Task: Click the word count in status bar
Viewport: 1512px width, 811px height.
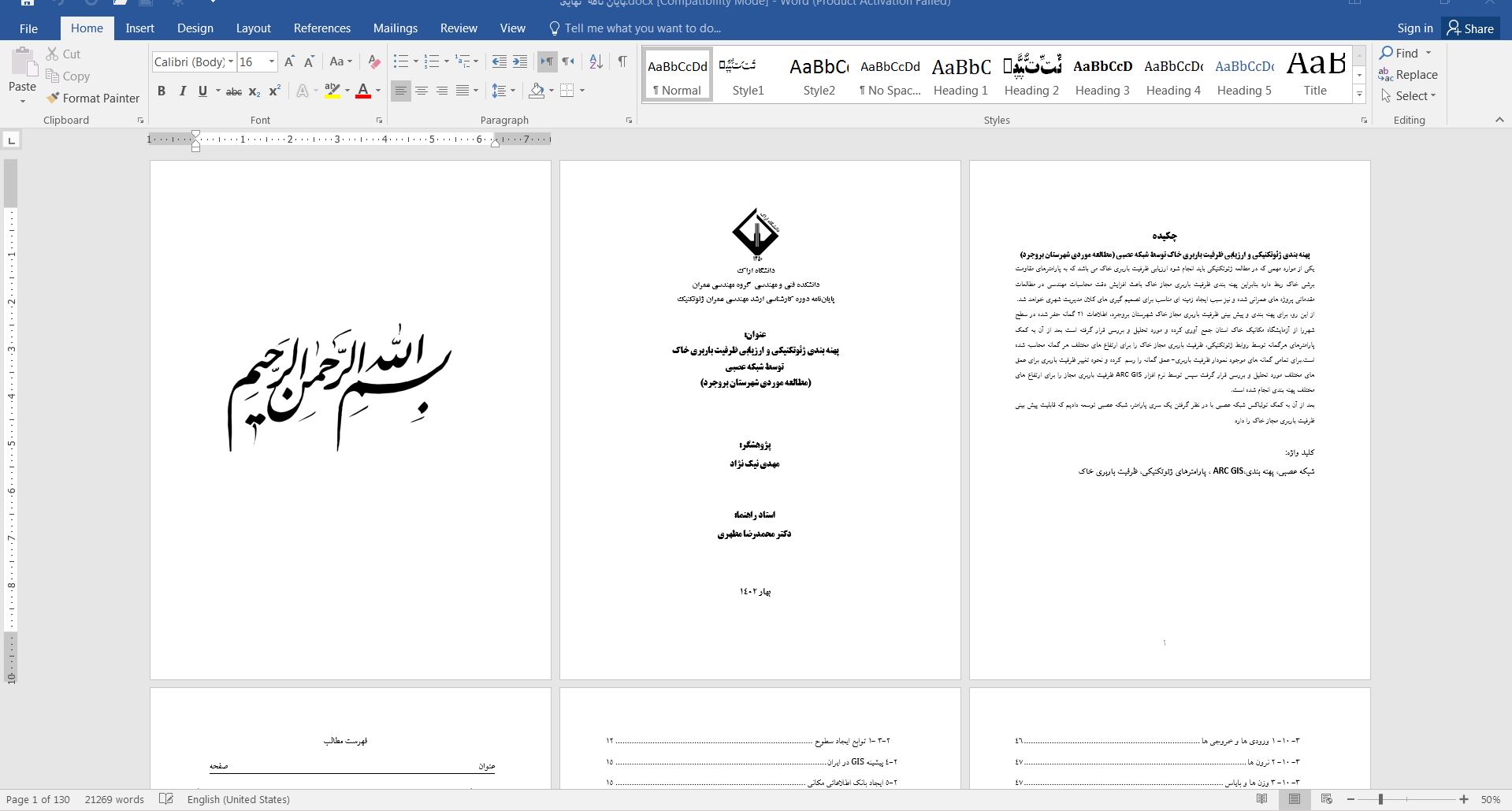Action: 114,799
